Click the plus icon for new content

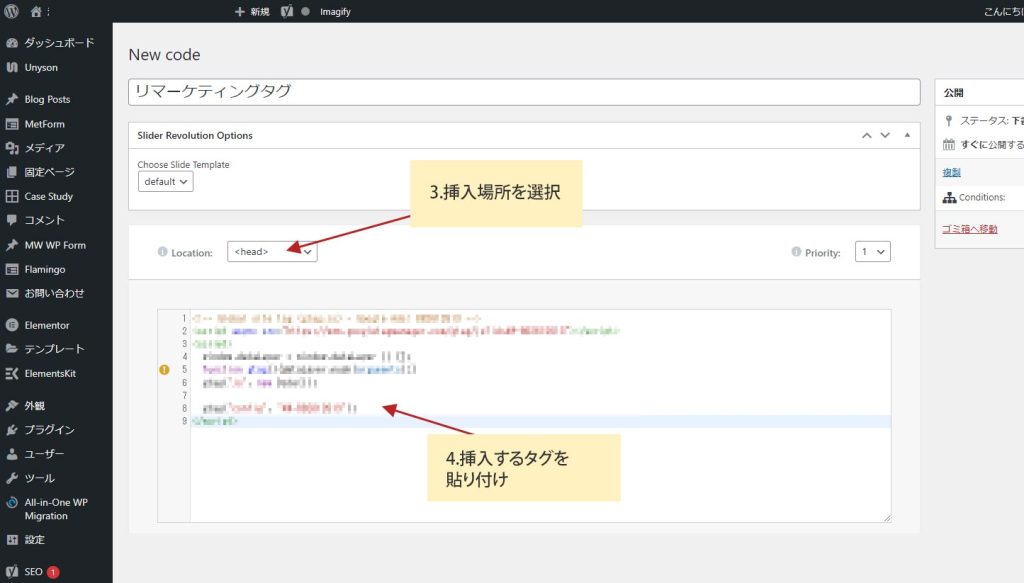coord(240,12)
